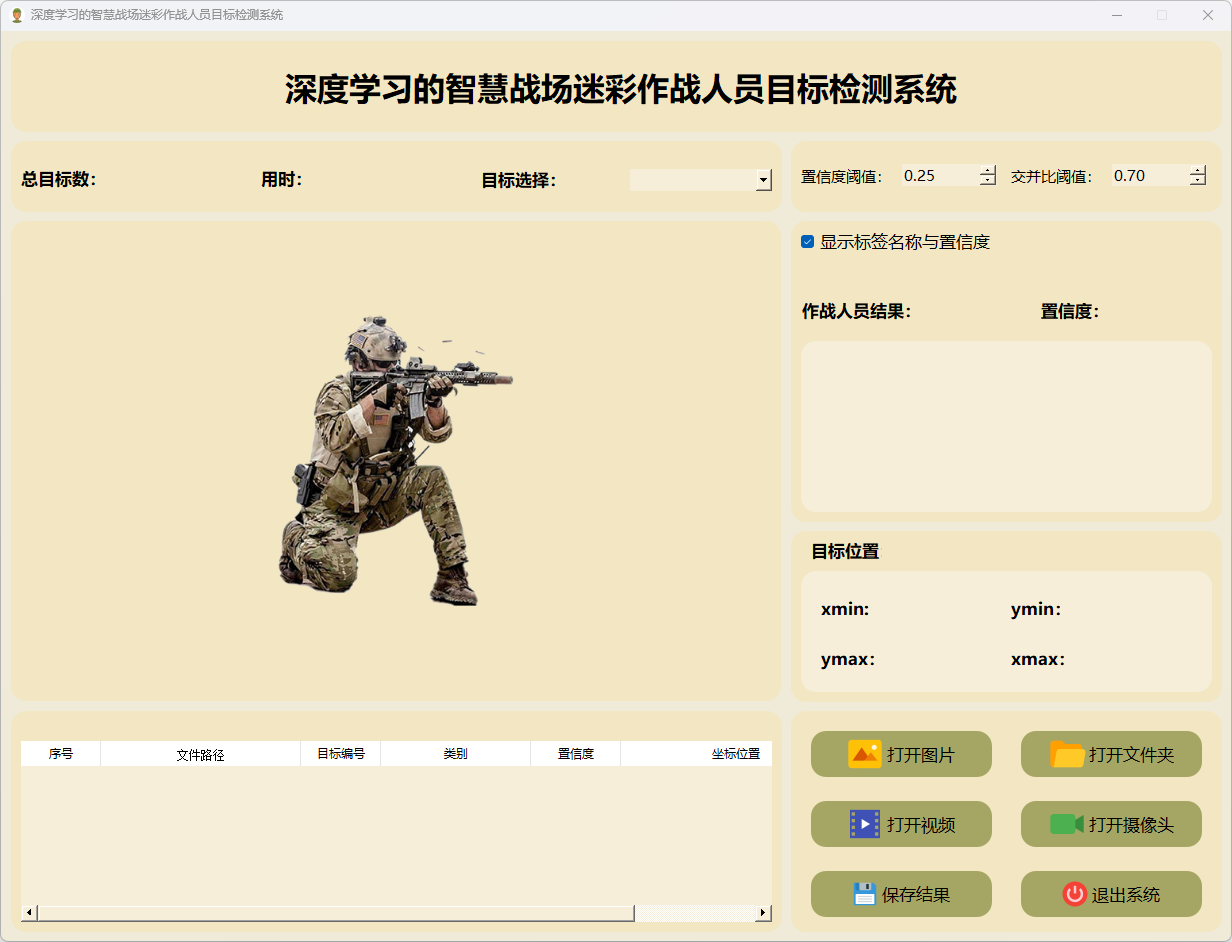Click the 类别 column header in table

pos(455,754)
